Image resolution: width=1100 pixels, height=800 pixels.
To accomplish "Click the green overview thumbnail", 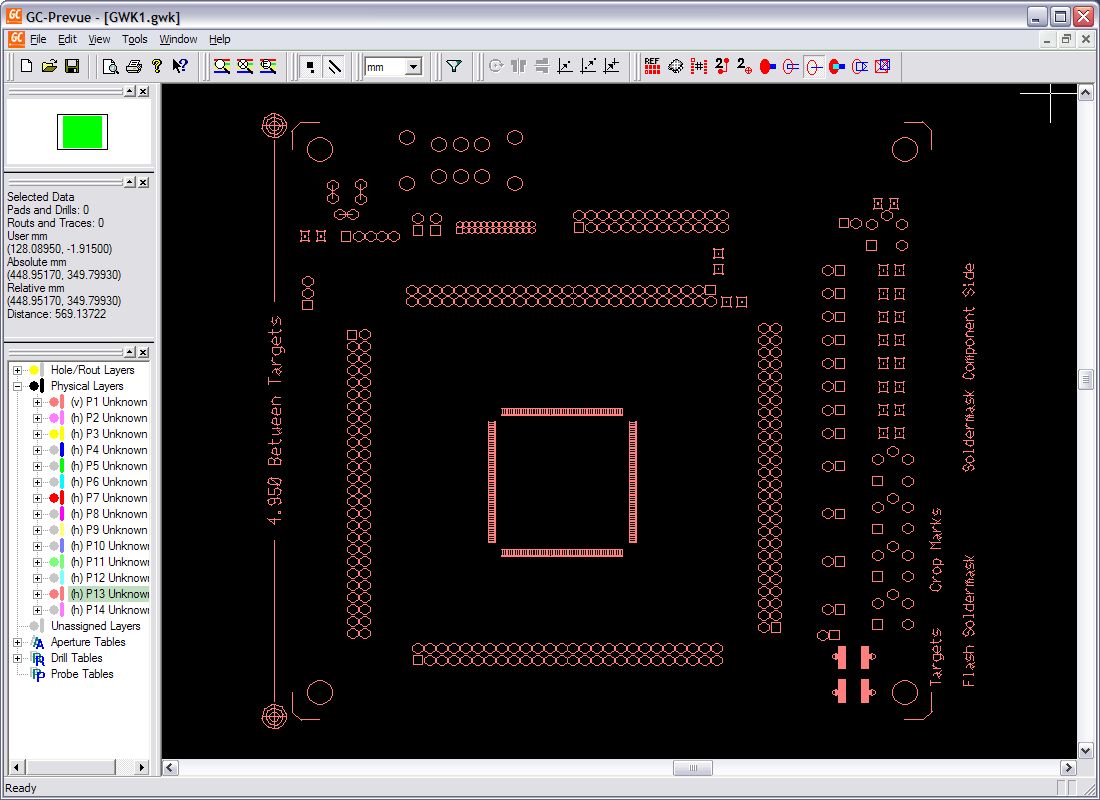I will click(x=81, y=132).
